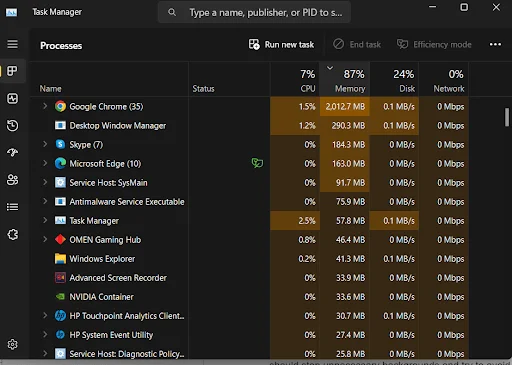
Task: Click the efficiency mode leaf icon for Edge
Action: 257,163
